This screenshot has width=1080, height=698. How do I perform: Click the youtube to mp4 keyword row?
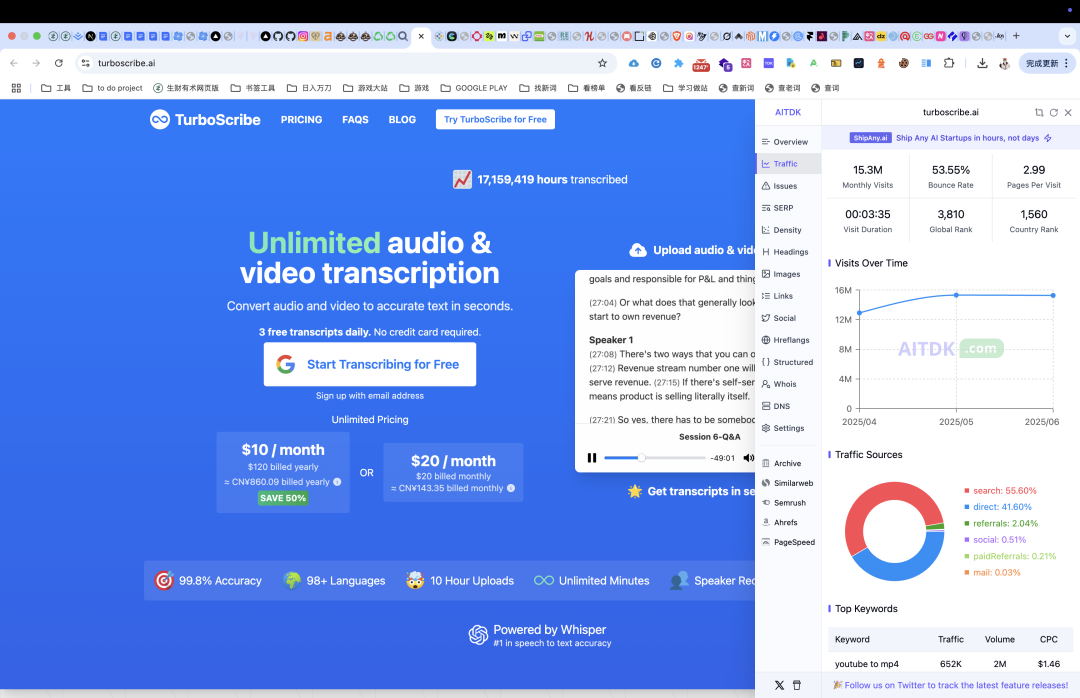tap(951, 664)
